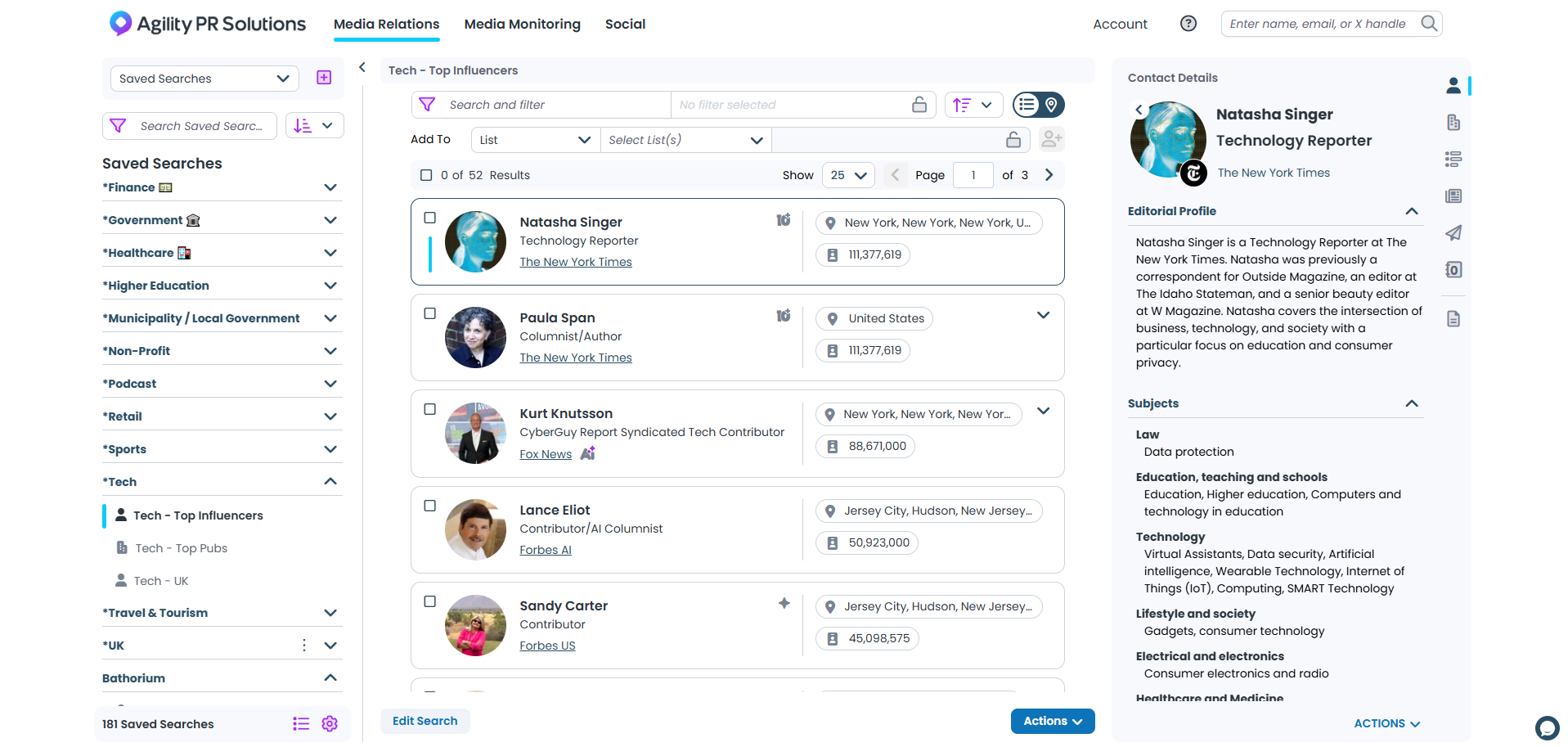Screen dimensions: 1568x747
Task: Click the Agility PR Solutions logo
Action: point(208,24)
